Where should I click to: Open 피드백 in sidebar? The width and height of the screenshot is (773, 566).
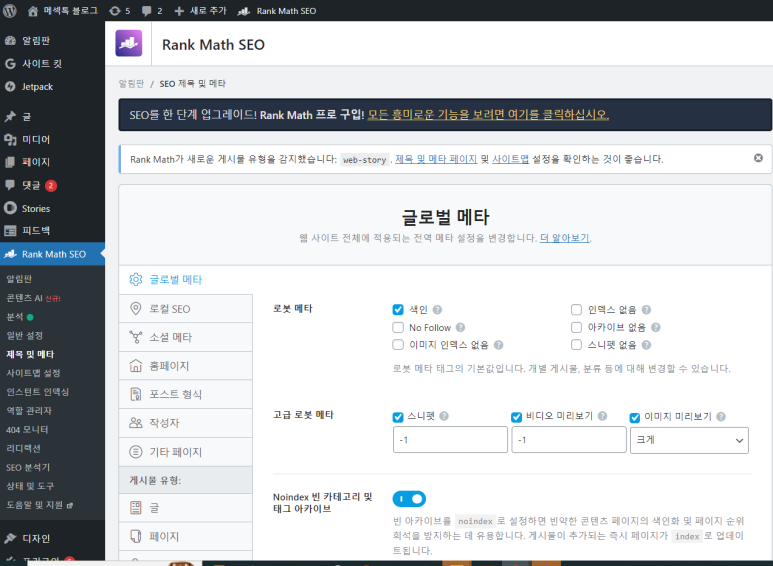[52, 231]
